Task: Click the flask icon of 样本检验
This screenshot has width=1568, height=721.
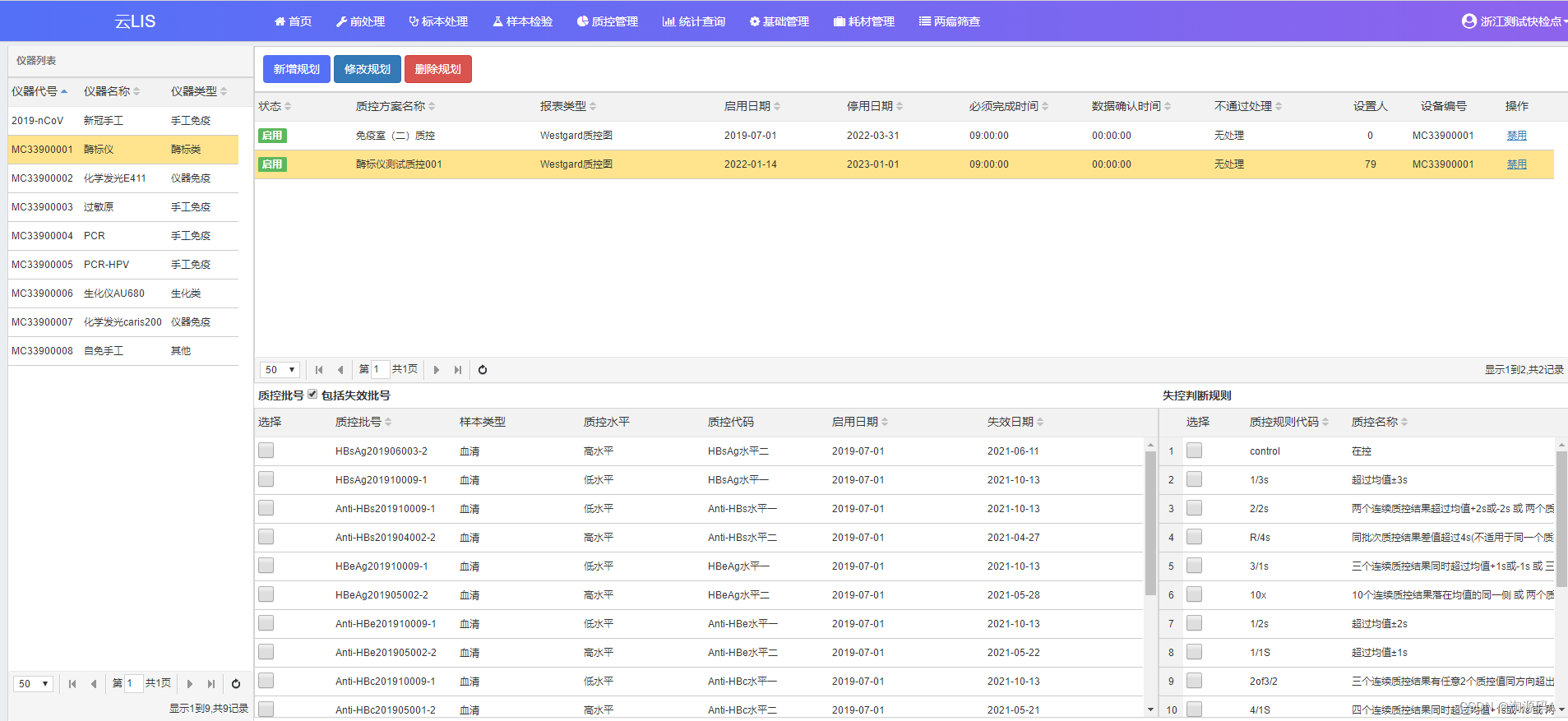Action: 497,21
